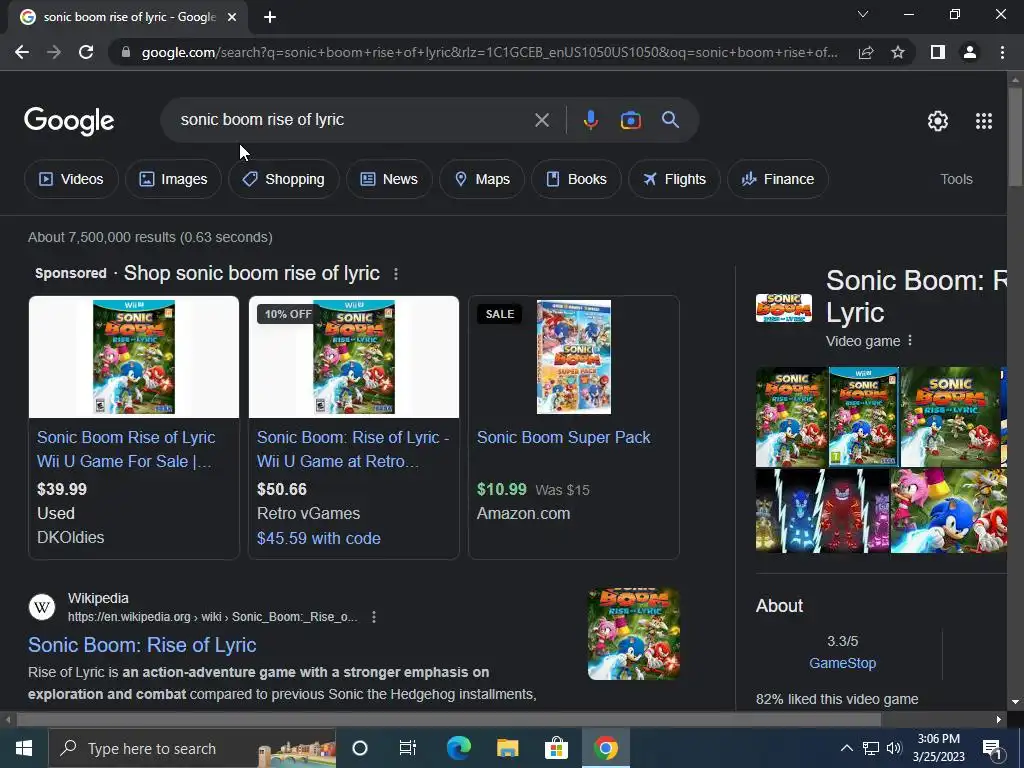Open File Explorer from the taskbar
Screen dimensions: 1024x768
pyautogui.click(x=507, y=748)
